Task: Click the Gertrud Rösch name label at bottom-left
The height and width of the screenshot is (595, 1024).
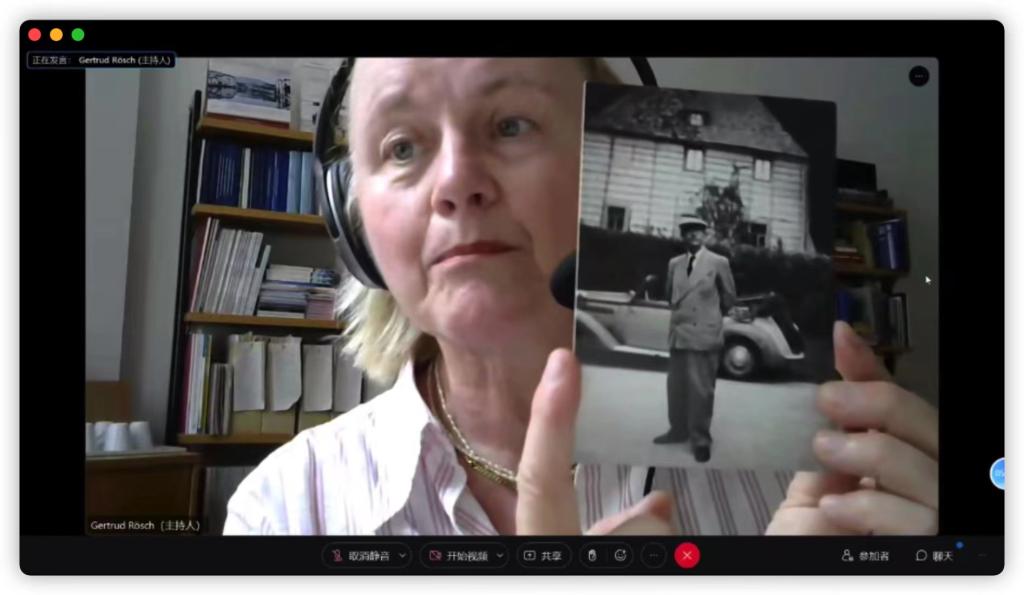Action: click(x=145, y=525)
